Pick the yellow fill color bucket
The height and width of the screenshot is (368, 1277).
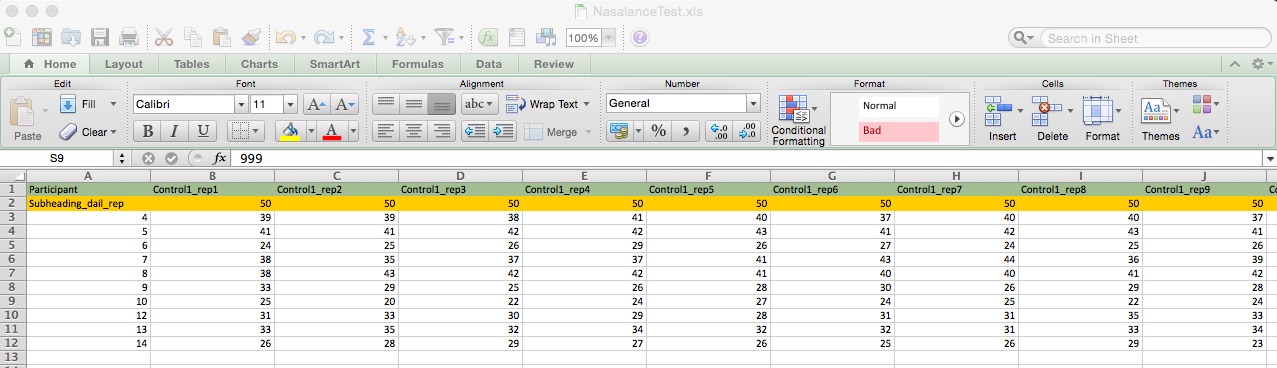coord(291,131)
